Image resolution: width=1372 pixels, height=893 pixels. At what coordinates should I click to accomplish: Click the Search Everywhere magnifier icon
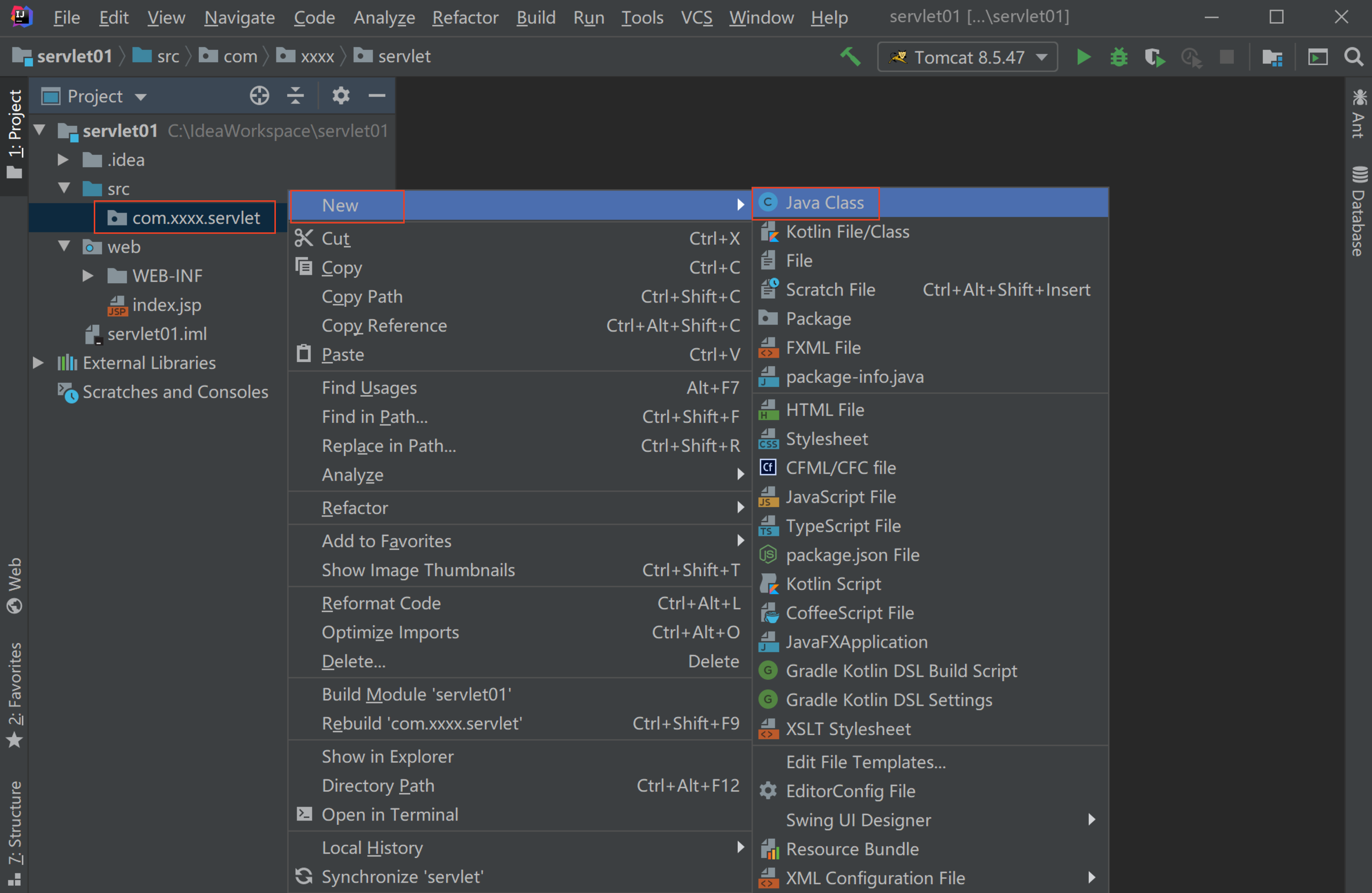[x=1353, y=57]
